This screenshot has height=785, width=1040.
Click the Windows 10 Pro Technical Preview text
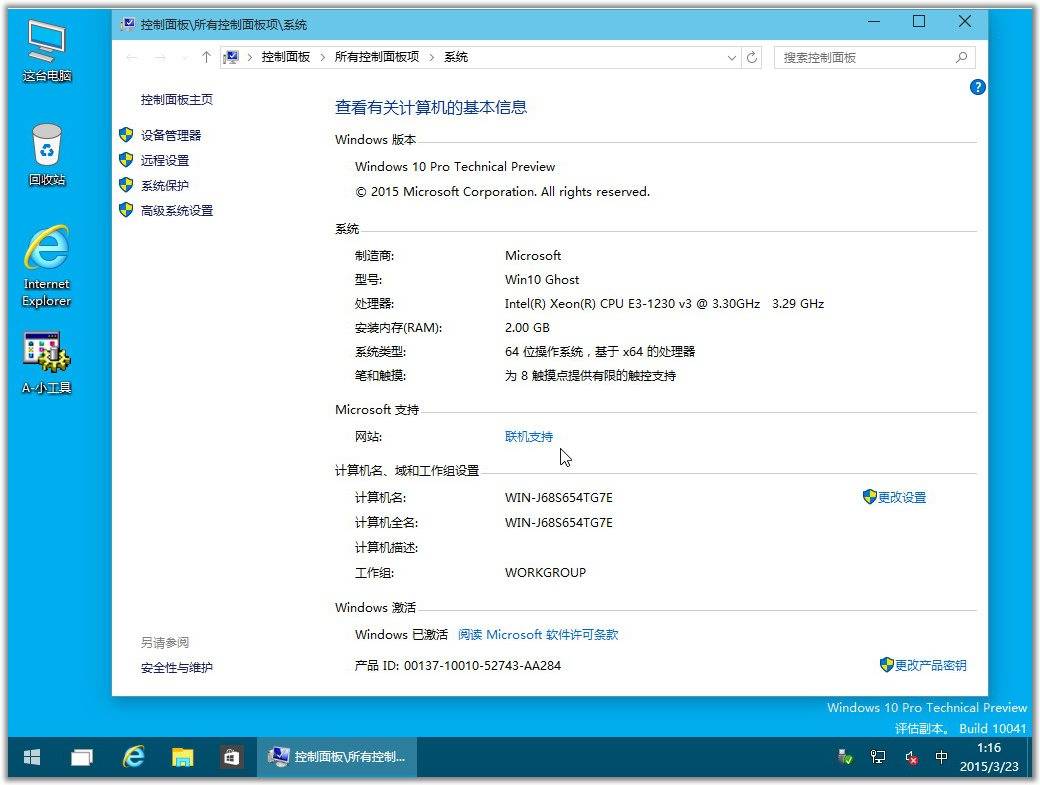[455, 166]
